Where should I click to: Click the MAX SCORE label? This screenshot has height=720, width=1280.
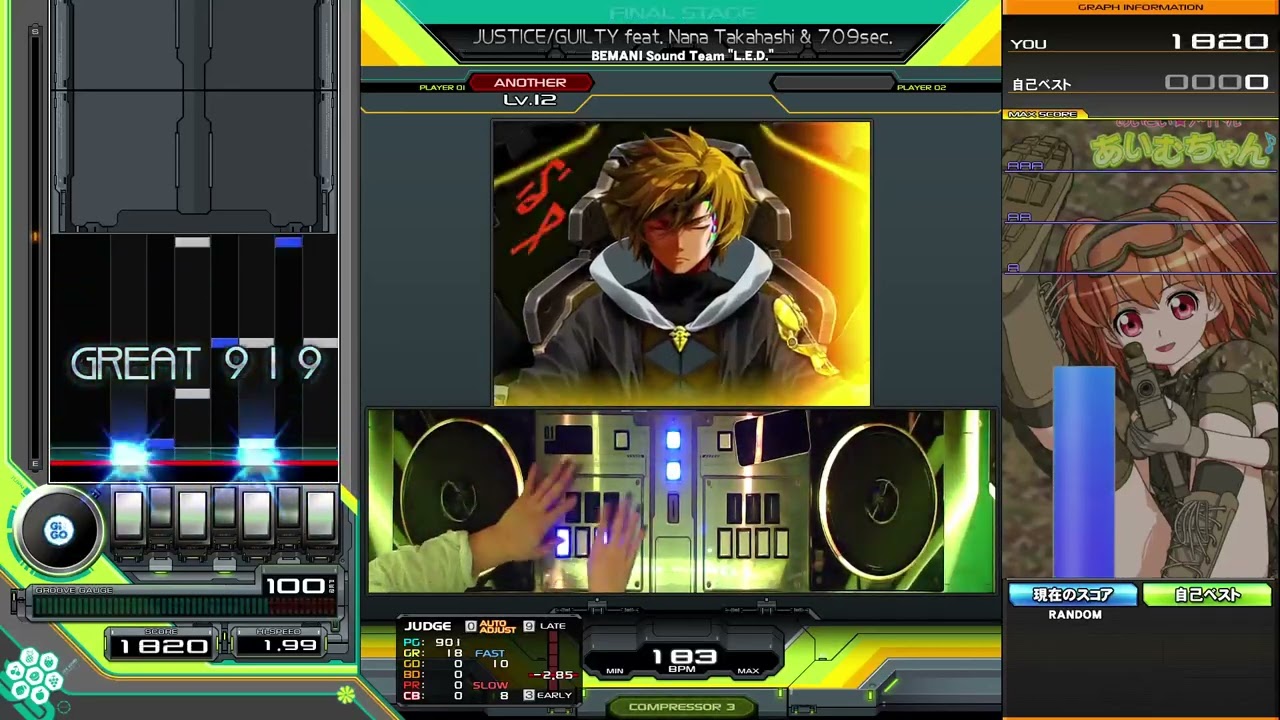(x=1043, y=114)
